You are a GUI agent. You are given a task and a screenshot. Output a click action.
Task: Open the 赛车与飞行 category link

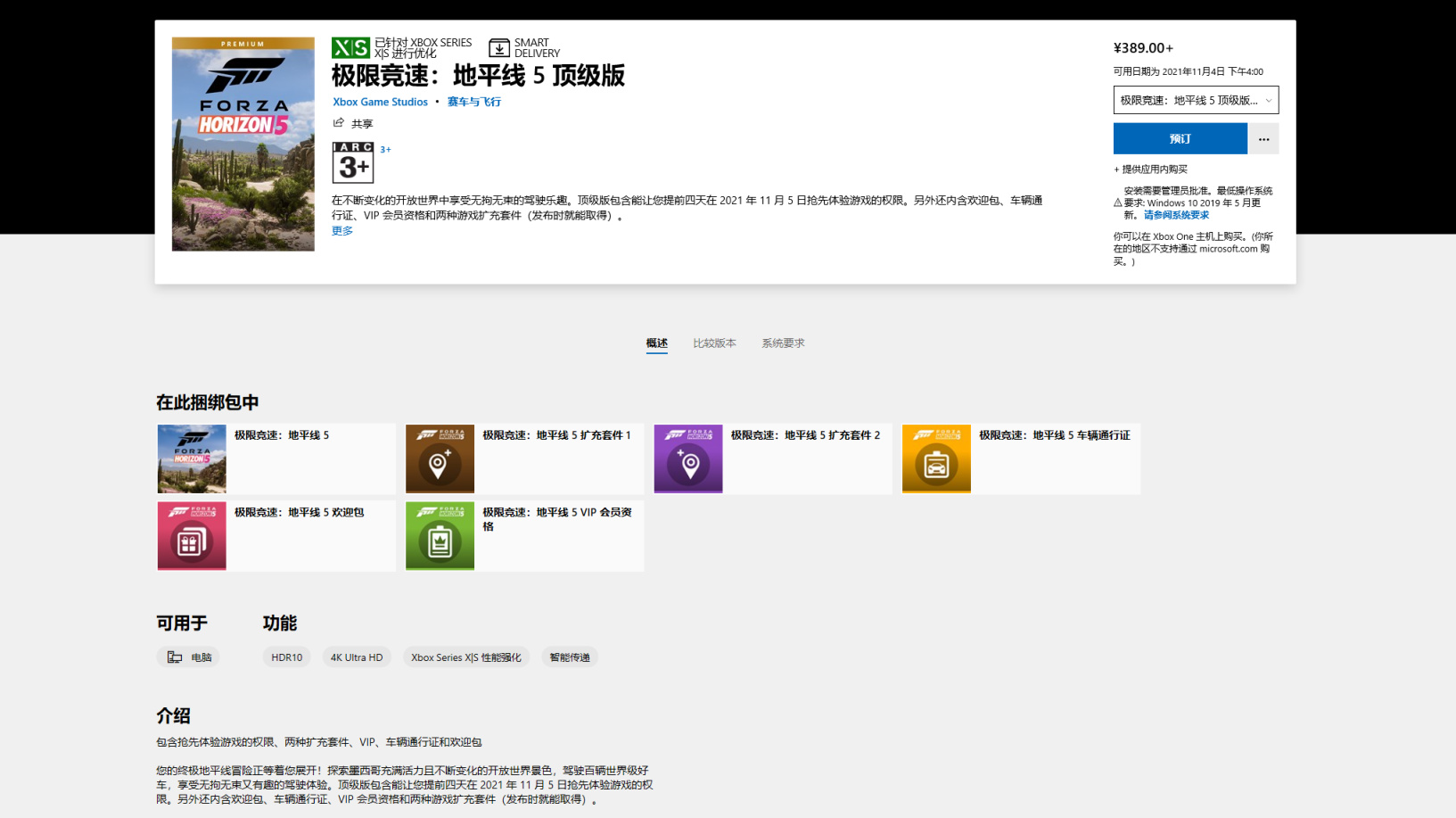coord(474,102)
